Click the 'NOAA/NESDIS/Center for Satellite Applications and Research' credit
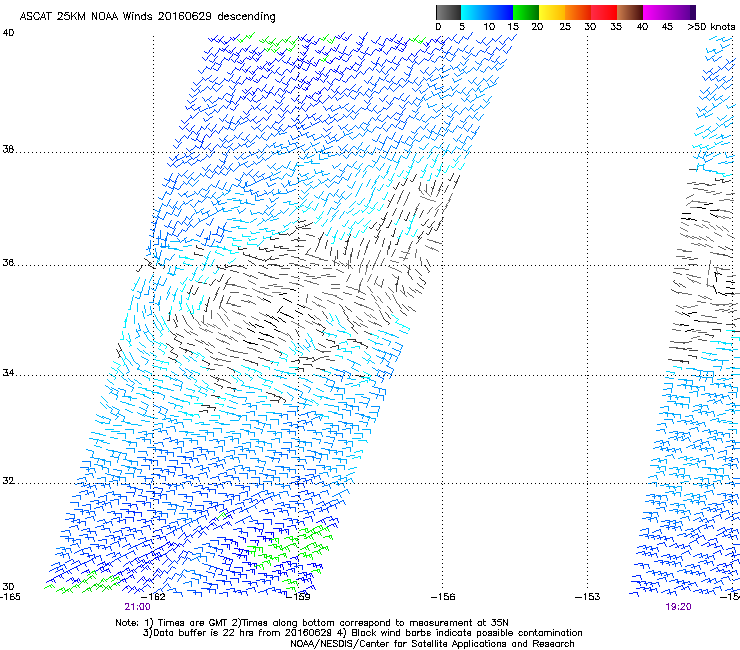Viewport: 740px width, 650px height. 432,644
